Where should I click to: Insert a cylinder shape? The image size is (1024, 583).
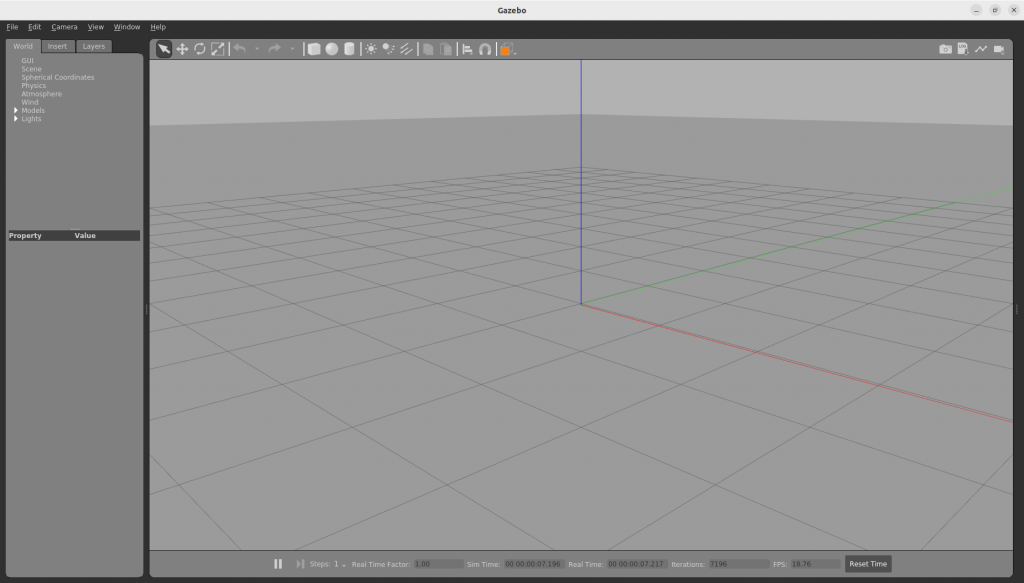(x=349, y=49)
